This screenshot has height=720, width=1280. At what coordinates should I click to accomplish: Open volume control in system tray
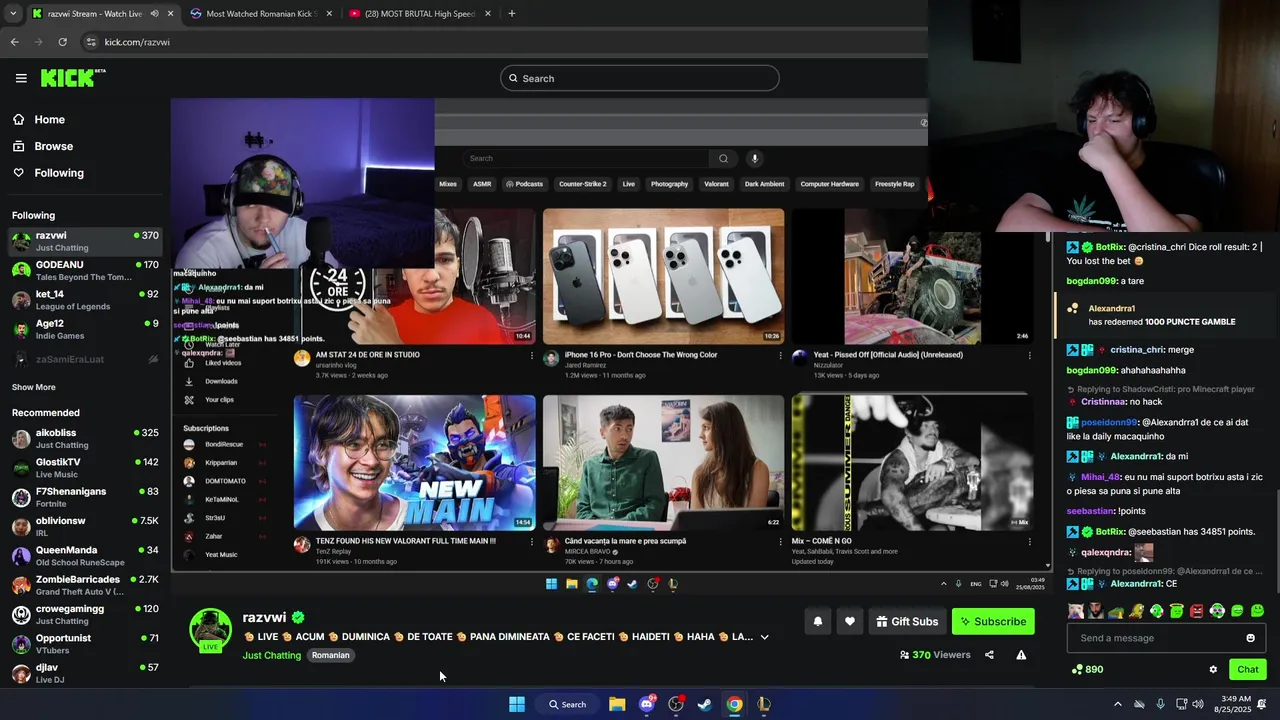click(1198, 704)
